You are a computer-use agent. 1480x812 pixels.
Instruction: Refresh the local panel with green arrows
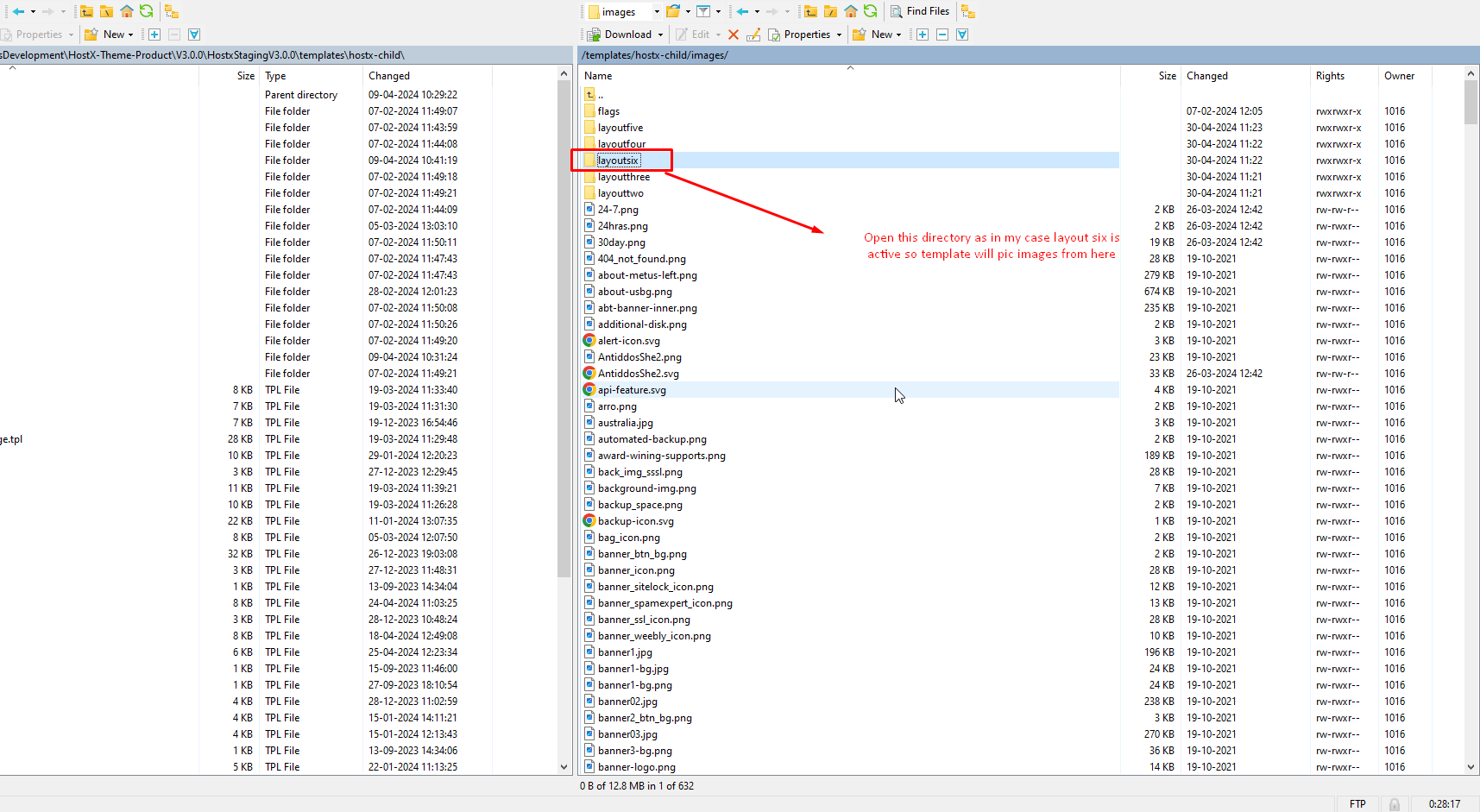click(147, 11)
